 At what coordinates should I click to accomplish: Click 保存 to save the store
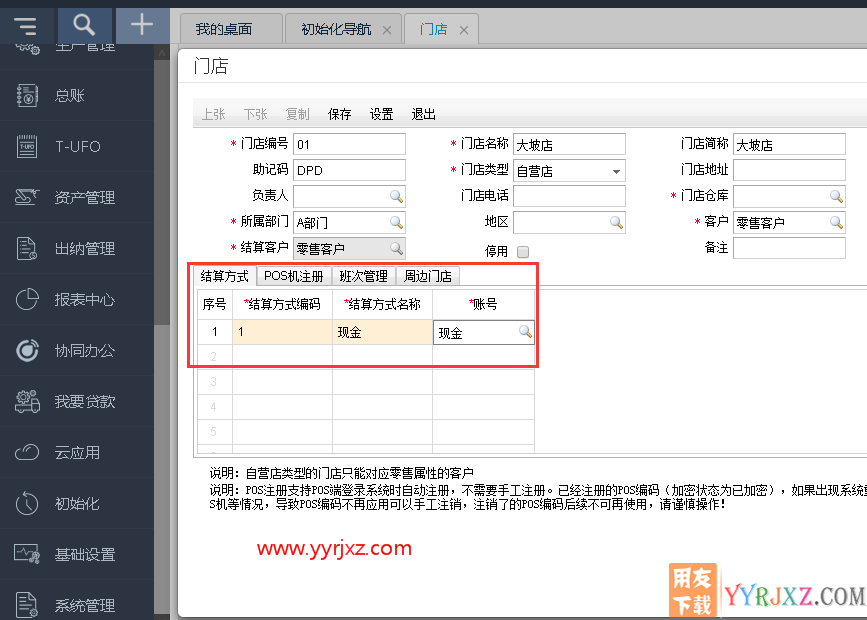[340, 114]
